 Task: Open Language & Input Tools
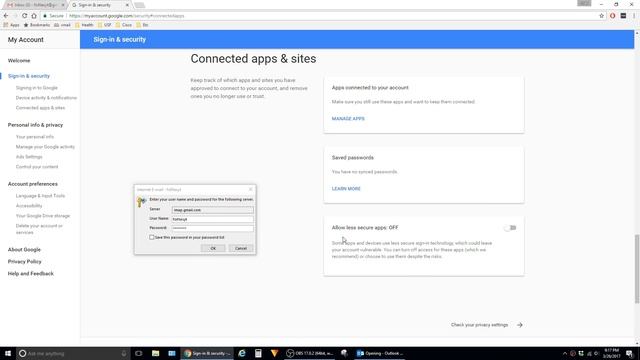pos(40,196)
